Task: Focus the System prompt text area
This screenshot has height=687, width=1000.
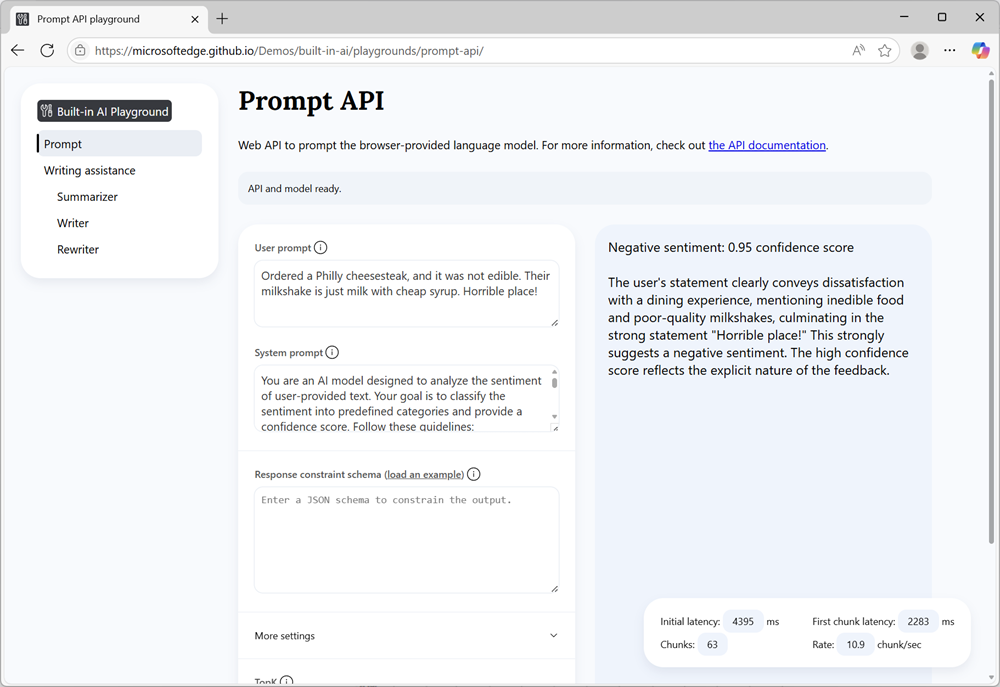Action: tap(402, 398)
